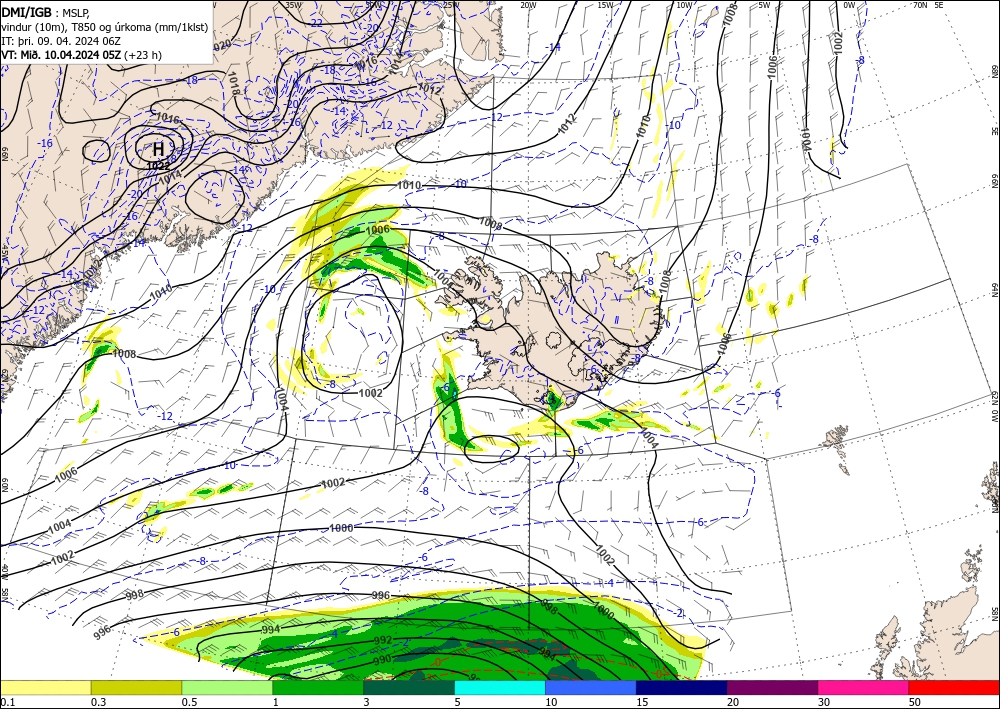The height and width of the screenshot is (709, 1000).
Task: Click the '1016' isobar label above the H
Action: 168,118
